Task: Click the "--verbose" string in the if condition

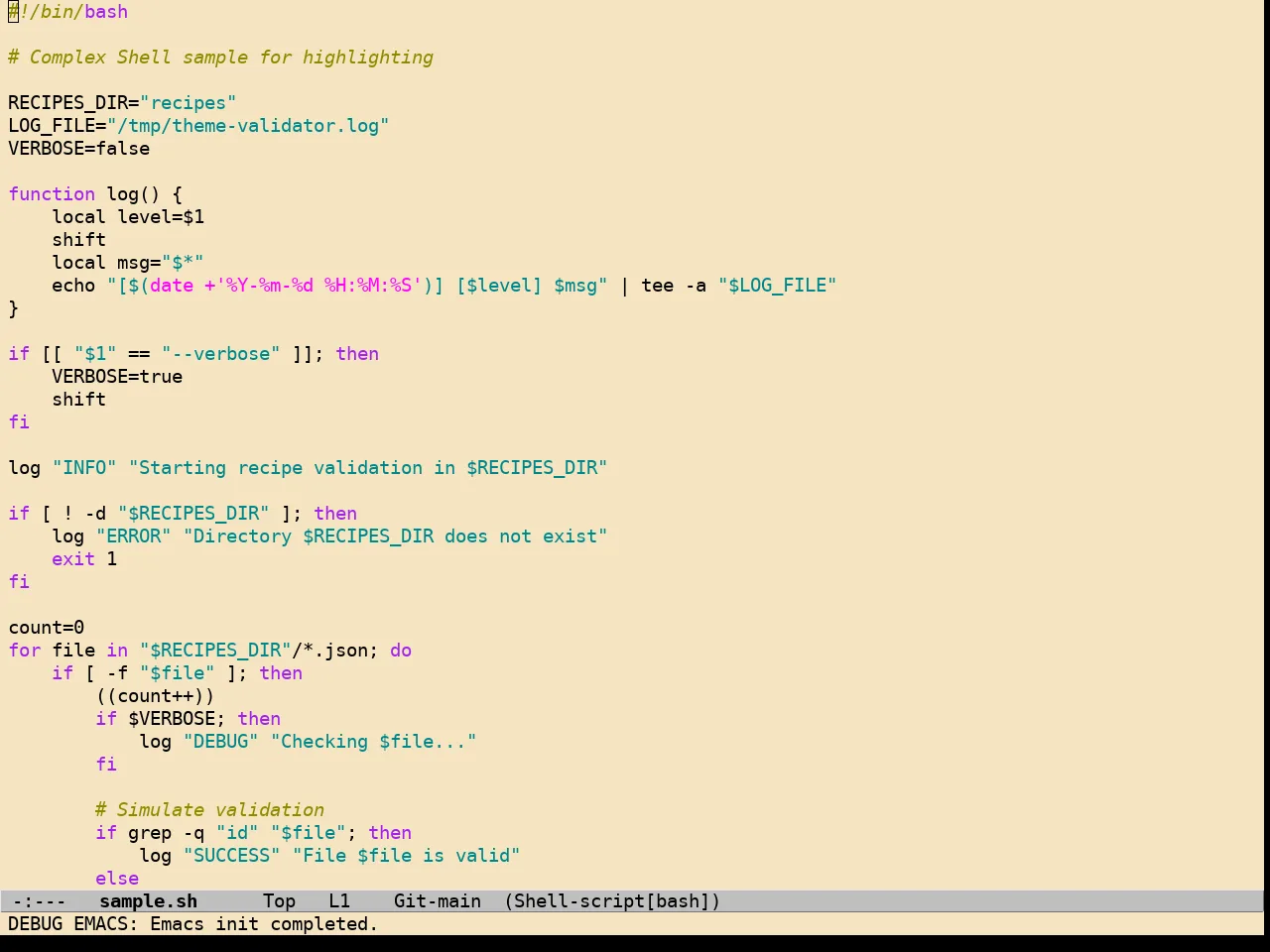Action: 220,354
